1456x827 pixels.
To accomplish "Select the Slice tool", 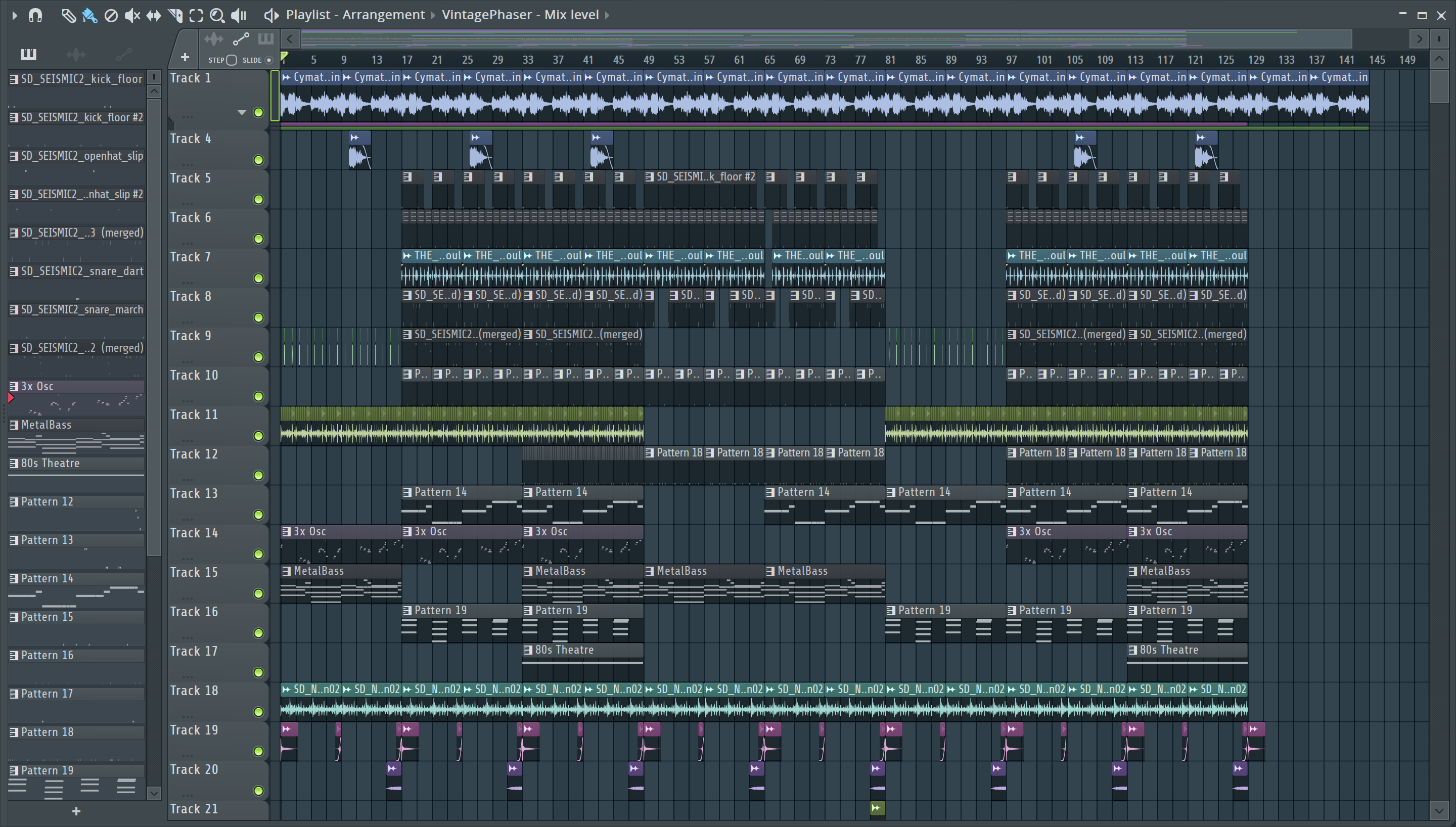I will (x=175, y=15).
